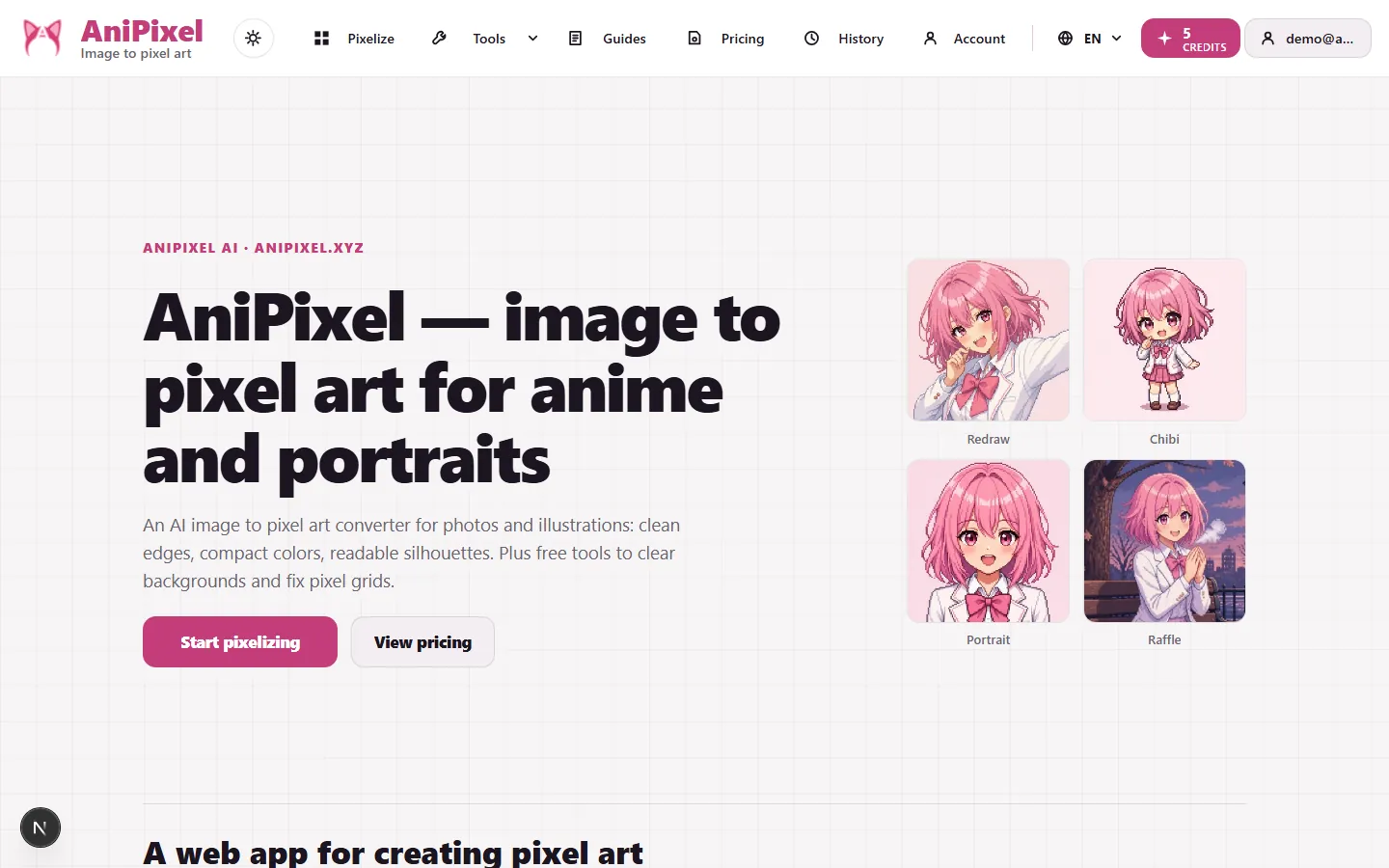Click the main AniPixel hero headline
The image size is (1389, 868).
click(462, 389)
